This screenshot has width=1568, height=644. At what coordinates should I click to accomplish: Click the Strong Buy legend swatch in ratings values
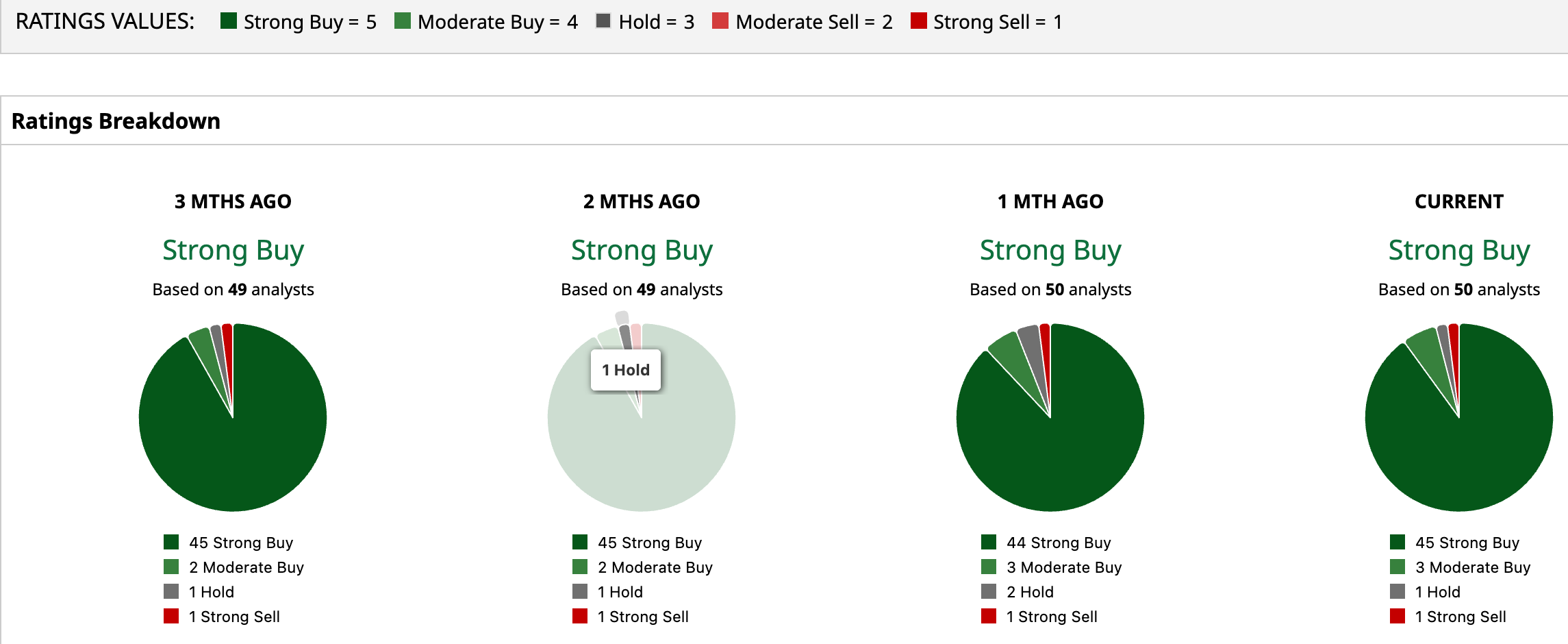point(228,21)
